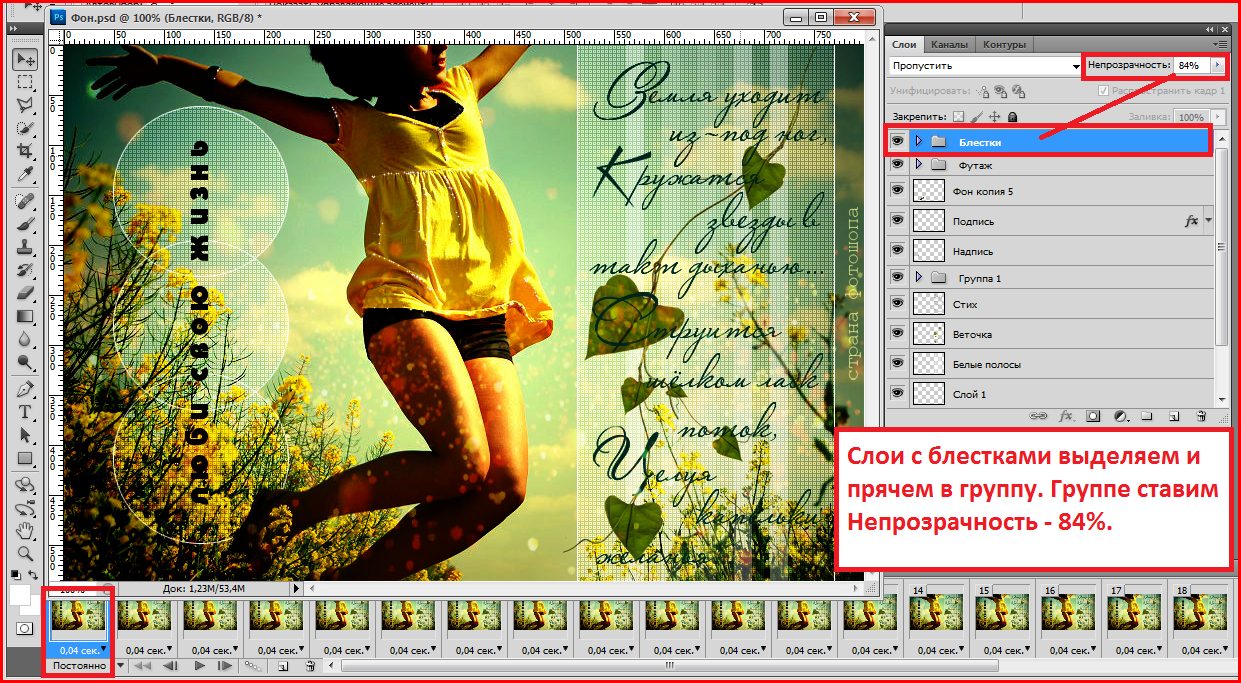
Task: Toggle lock all for layer
Action: [1012, 117]
